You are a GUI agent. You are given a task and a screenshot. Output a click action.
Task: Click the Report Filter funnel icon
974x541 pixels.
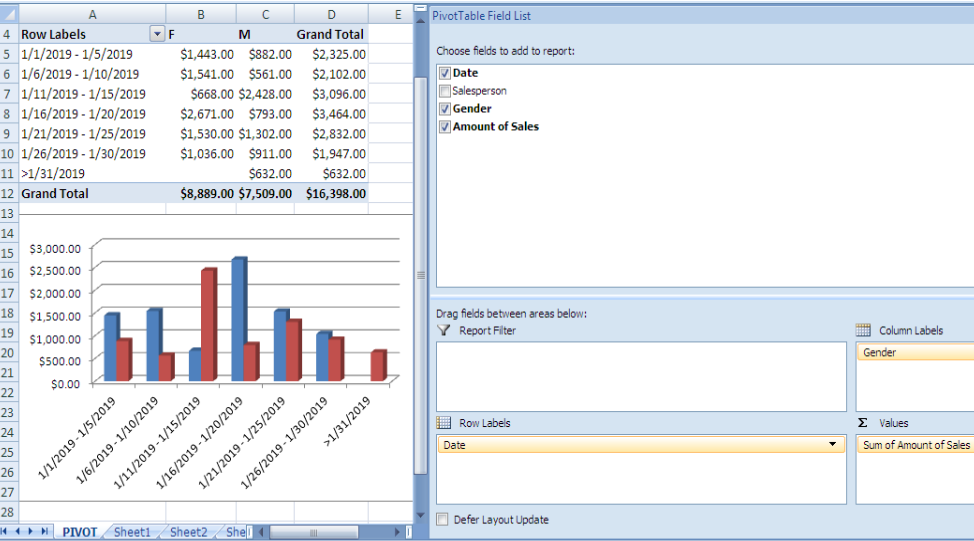point(444,330)
